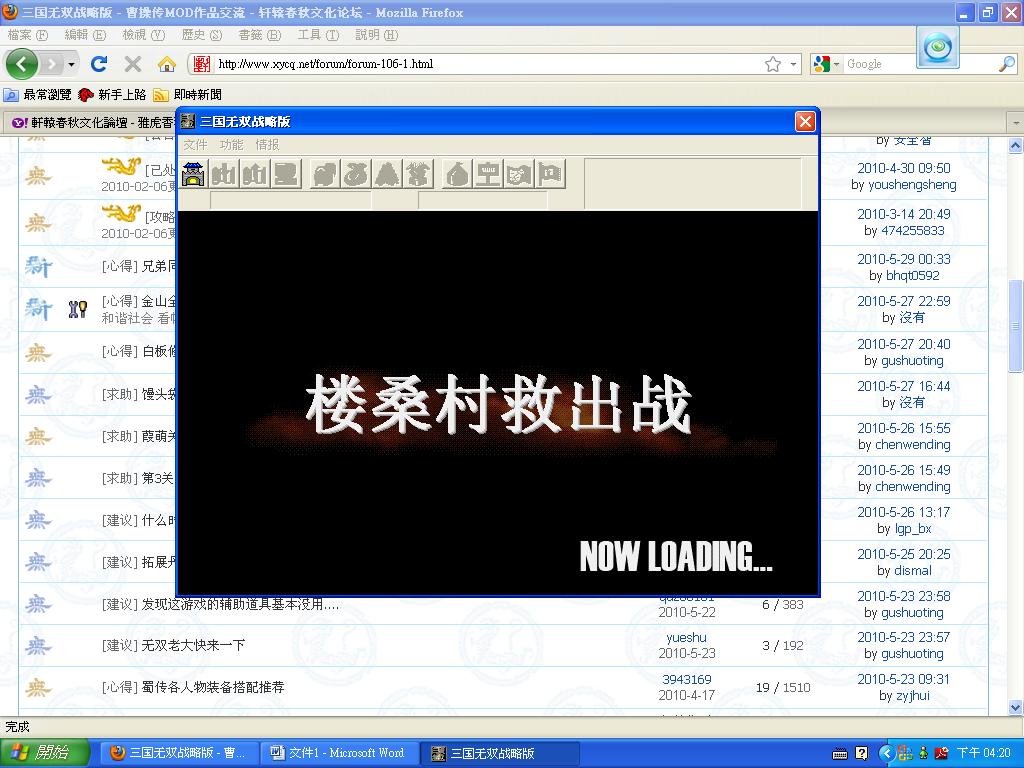Click the grayed flag icon in game toolbar
1024x768 pixels.
point(550,174)
